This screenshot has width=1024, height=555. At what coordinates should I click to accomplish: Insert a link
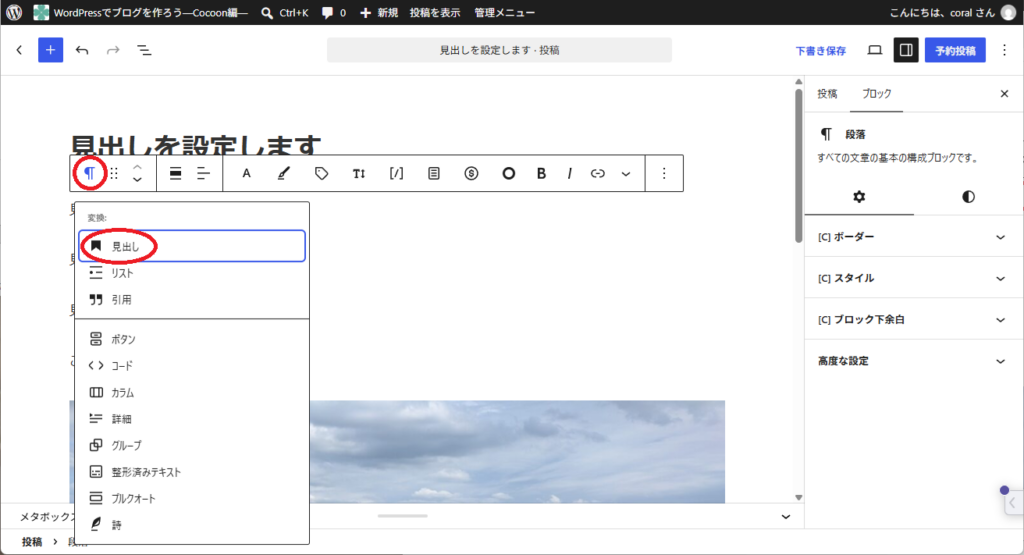(598, 173)
